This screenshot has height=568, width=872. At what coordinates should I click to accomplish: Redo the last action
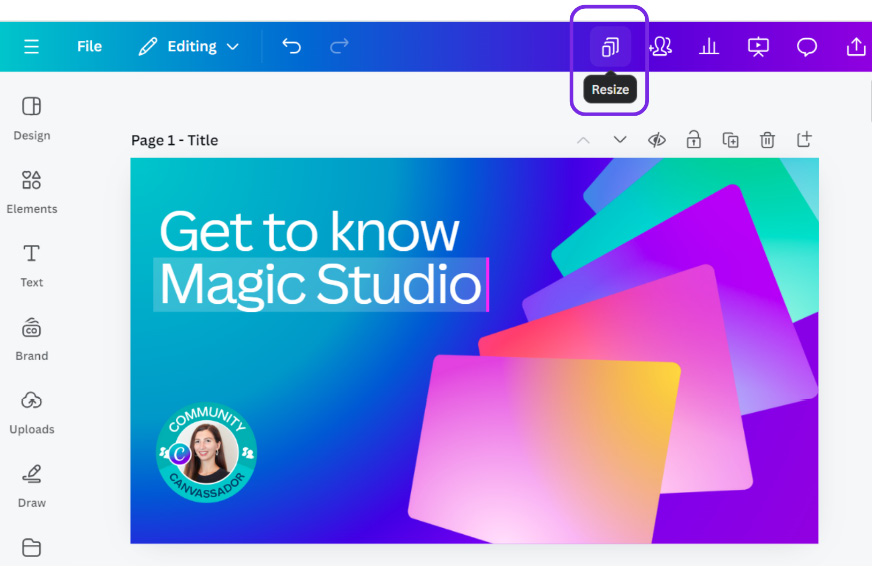pyautogui.click(x=339, y=46)
